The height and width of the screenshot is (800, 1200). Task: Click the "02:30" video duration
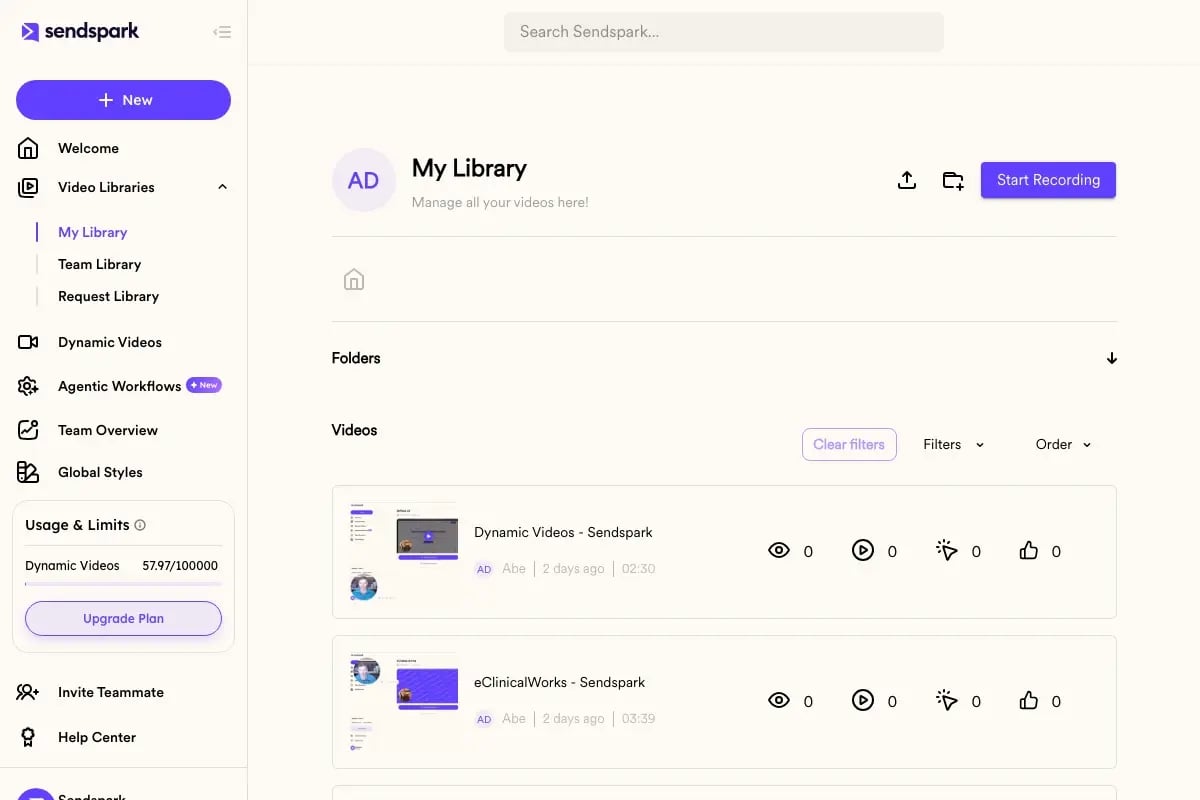tap(638, 569)
